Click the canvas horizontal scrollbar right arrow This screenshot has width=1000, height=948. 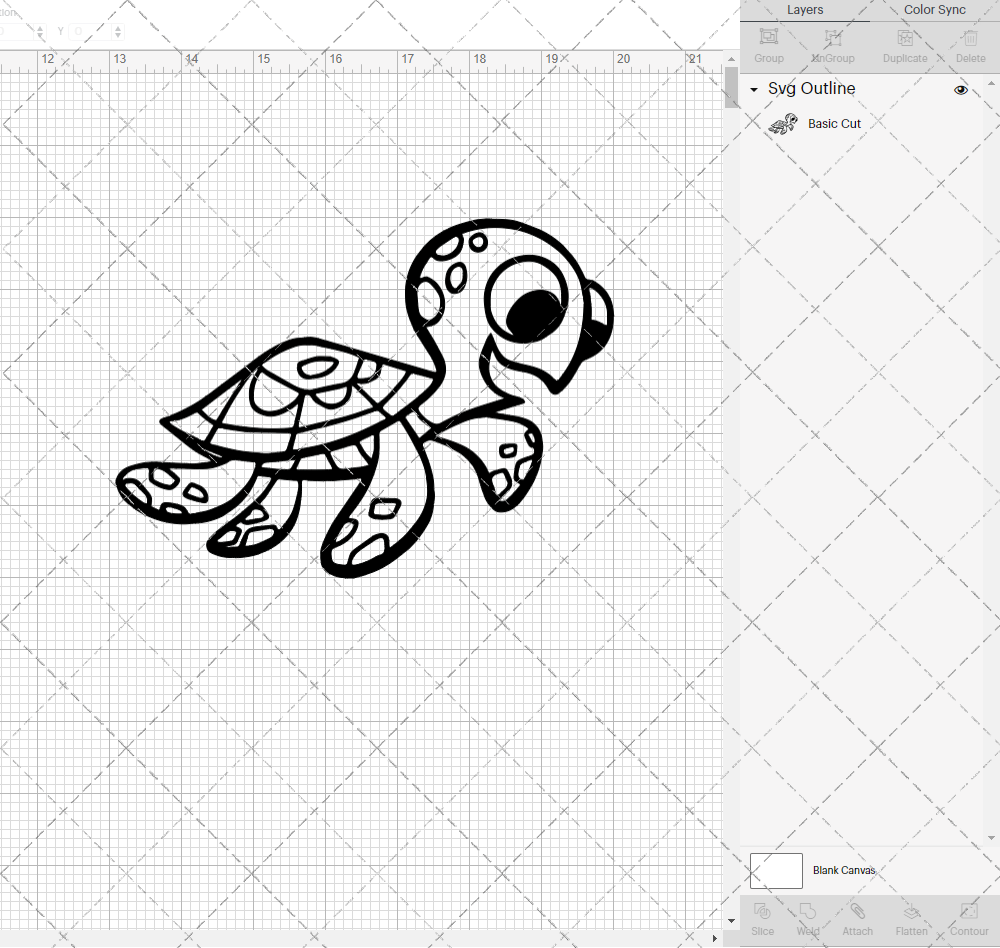tap(714, 938)
